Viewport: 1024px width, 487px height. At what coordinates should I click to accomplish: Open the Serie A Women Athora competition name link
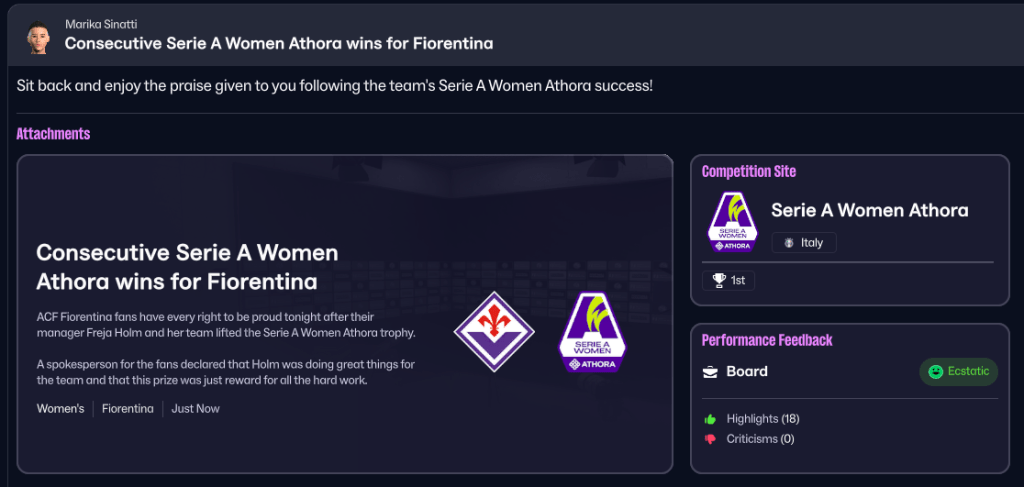(x=869, y=211)
